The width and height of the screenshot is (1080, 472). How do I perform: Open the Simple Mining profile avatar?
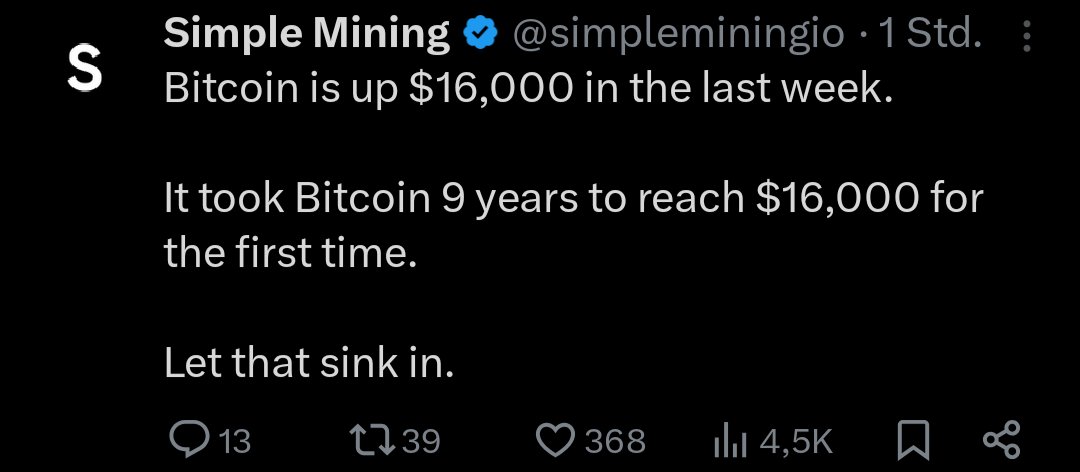(85, 68)
